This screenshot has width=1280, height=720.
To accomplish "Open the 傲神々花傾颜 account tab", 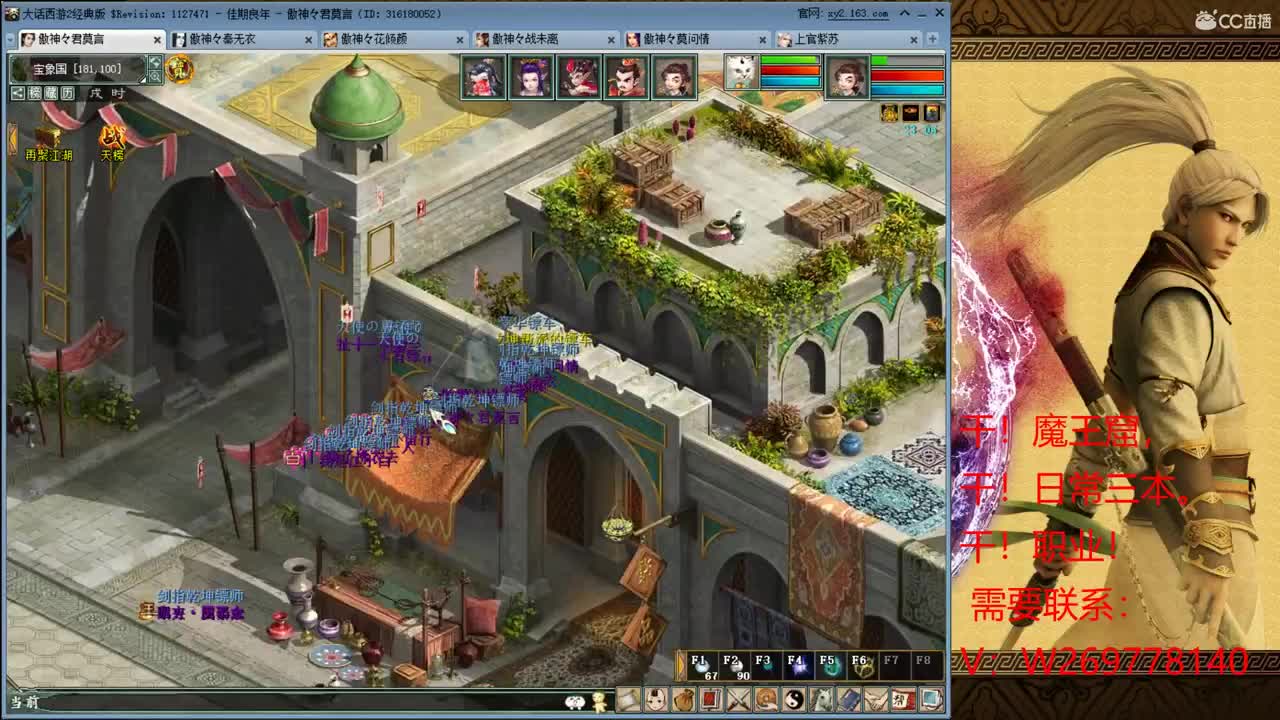I will tap(393, 39).
